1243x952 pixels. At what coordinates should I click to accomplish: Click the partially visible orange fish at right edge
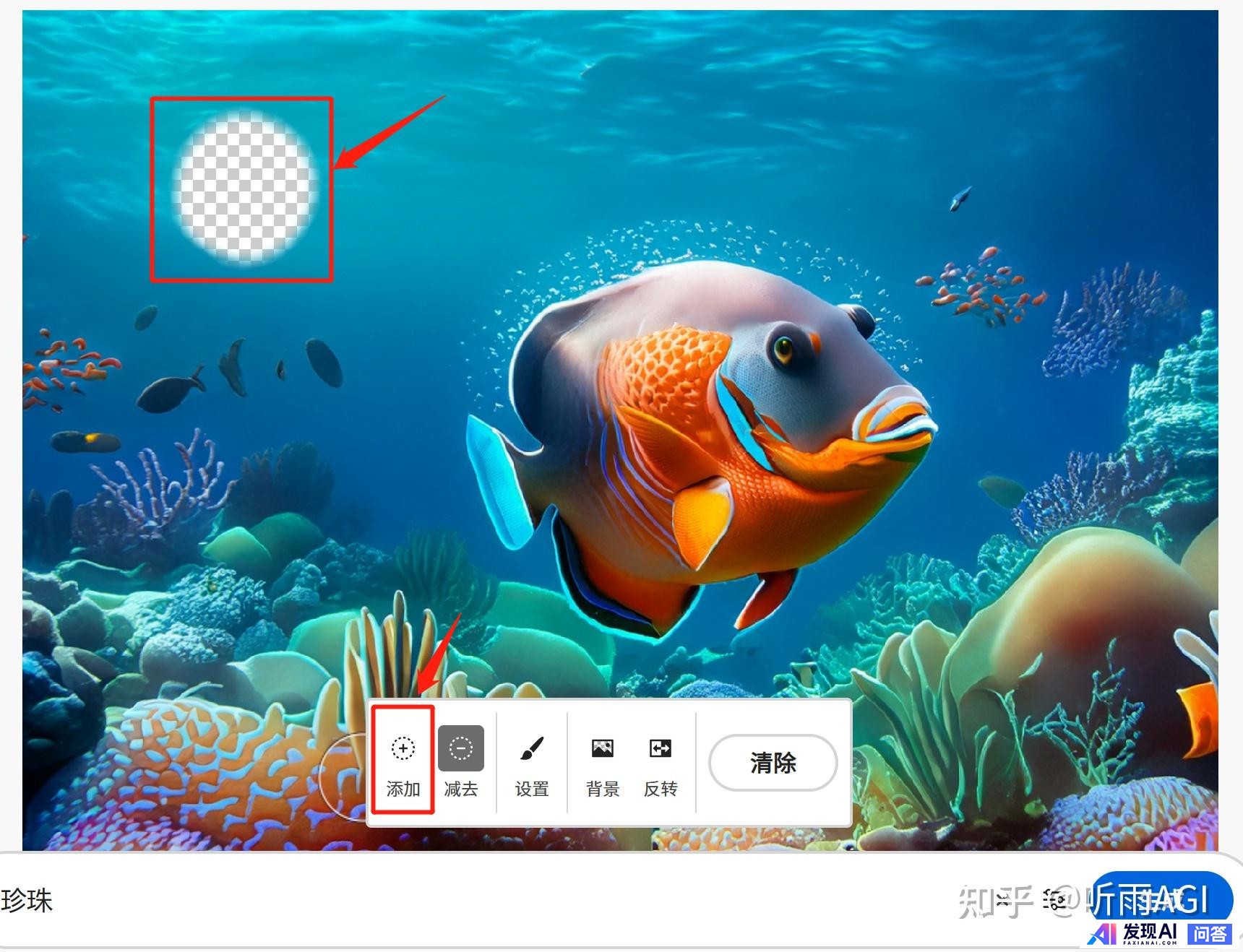click(1200, 715)
